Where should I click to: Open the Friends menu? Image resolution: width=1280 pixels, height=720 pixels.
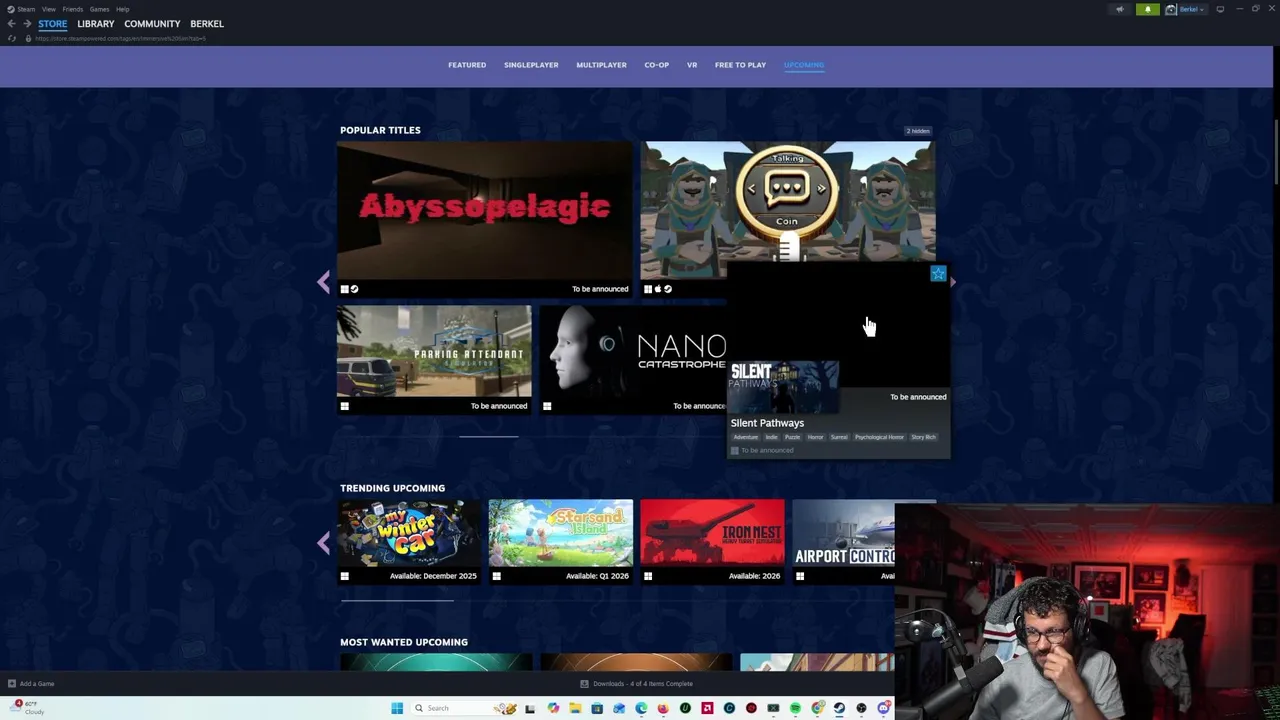pos(72,9)
